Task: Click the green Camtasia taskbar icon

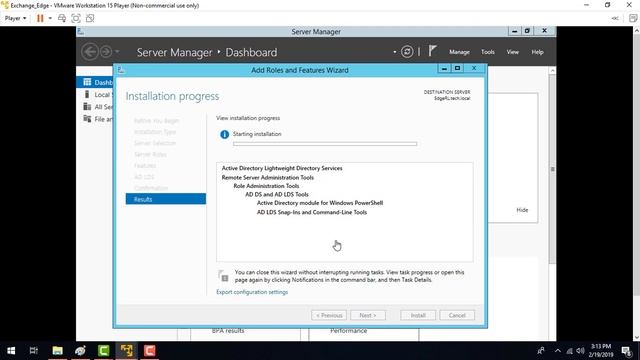Action: tap(103, 351)
